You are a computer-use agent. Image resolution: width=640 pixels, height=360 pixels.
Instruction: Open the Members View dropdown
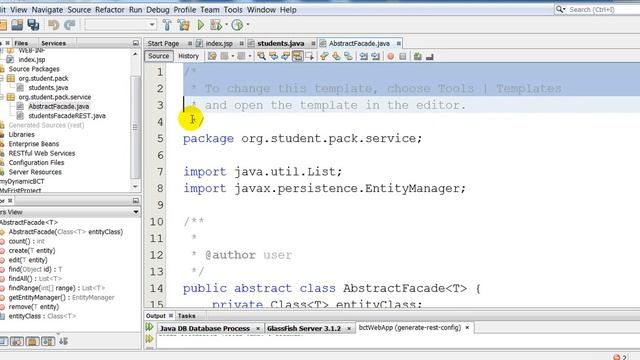click(x=136, y=212)
